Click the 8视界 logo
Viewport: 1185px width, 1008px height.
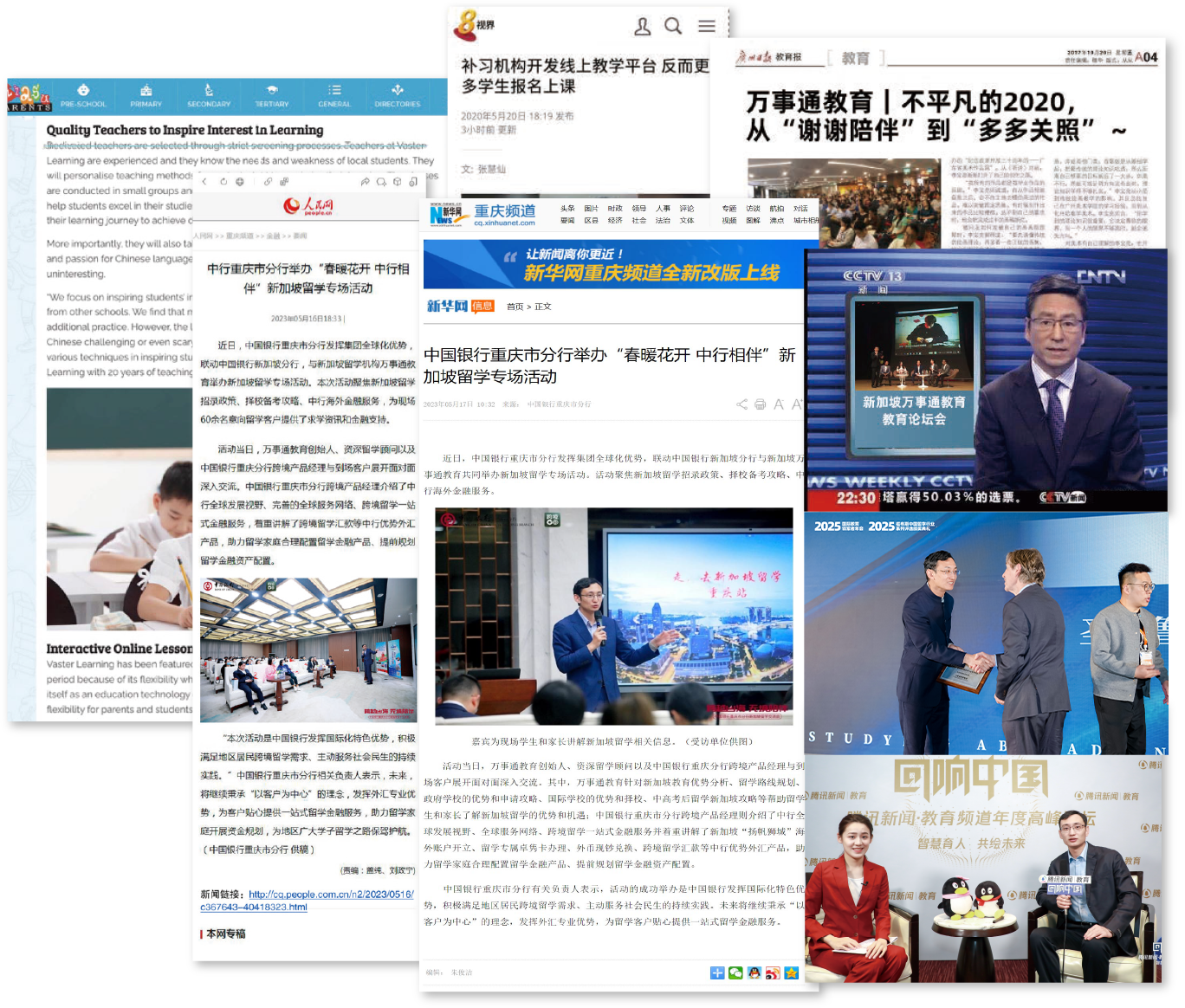tap(475, 25)
